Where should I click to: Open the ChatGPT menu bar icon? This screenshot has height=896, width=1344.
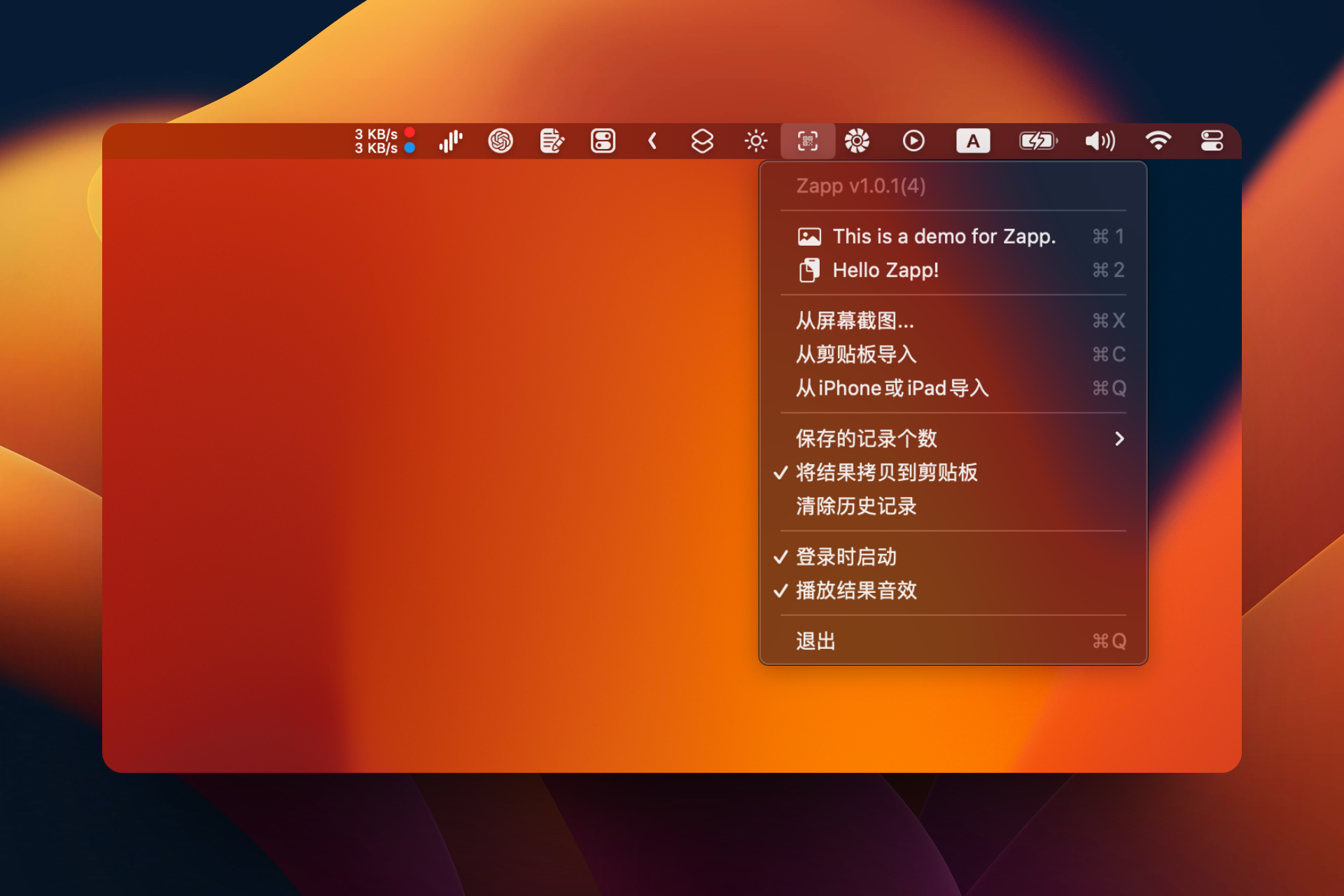[x=500, y=141]
